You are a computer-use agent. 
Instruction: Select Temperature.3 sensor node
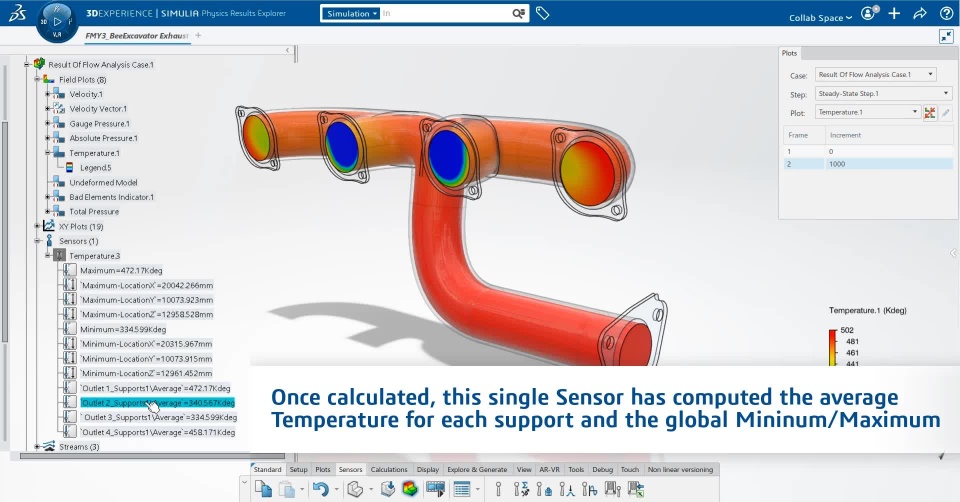click(x=94, y=256)
